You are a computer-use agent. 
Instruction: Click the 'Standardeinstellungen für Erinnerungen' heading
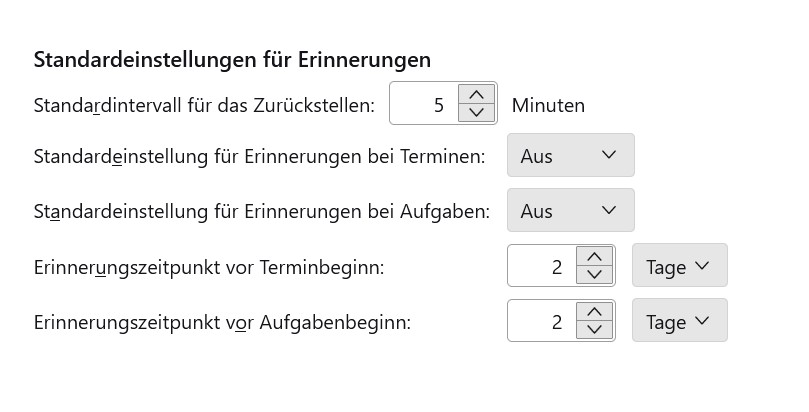coord(232,60)
